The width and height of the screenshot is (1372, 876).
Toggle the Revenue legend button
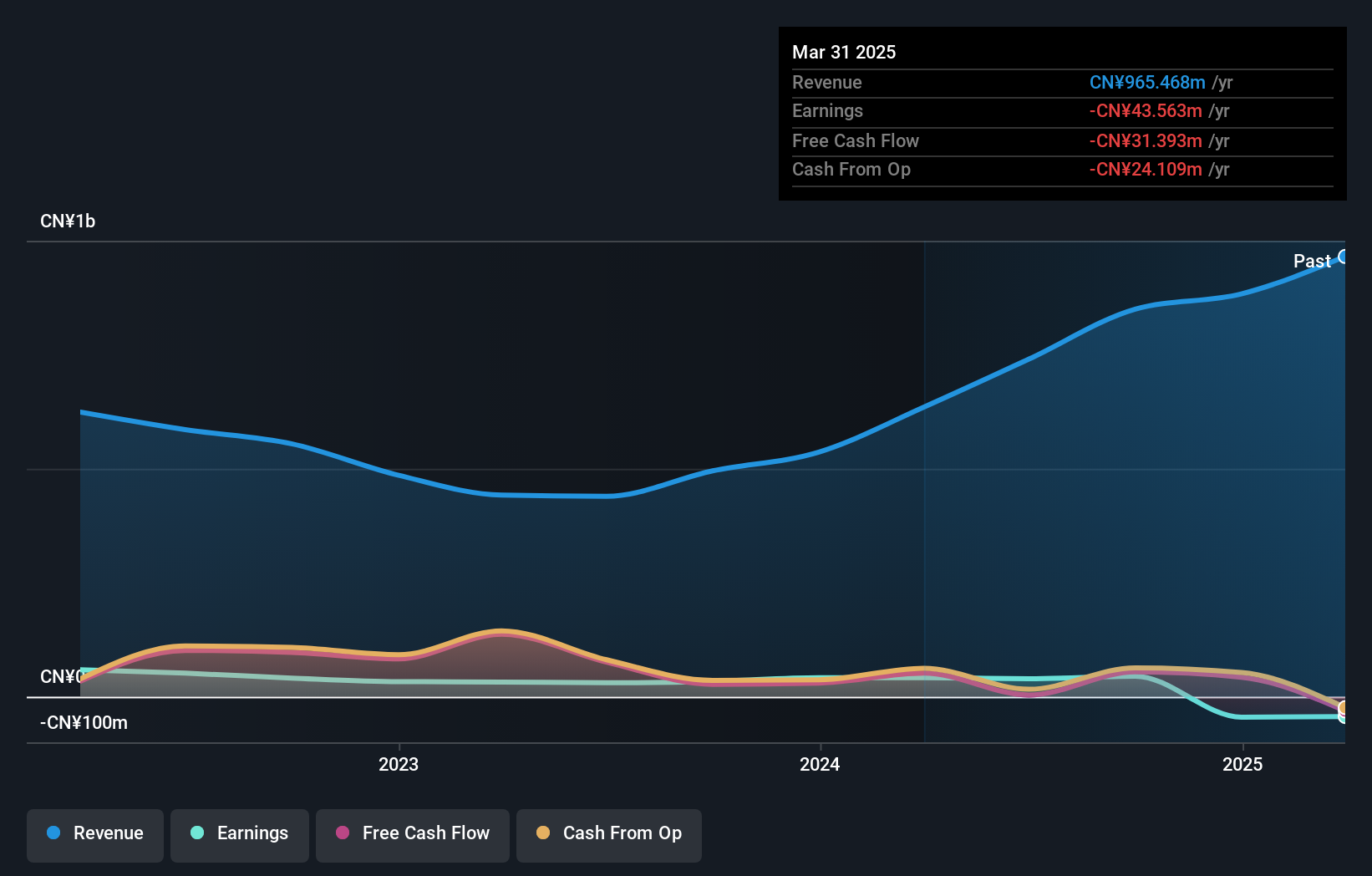[x=95, y=835]
